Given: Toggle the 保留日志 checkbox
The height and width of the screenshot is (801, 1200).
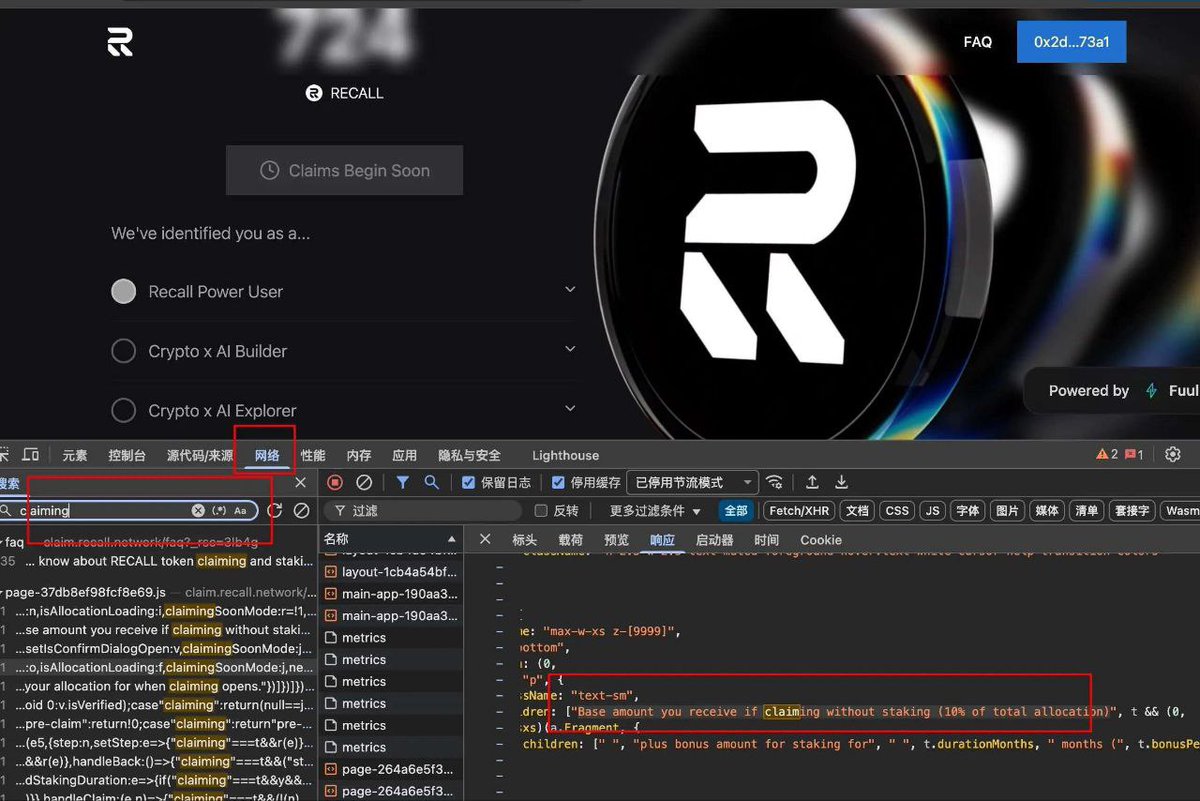Looking at the screenshot, I should 468,482.
